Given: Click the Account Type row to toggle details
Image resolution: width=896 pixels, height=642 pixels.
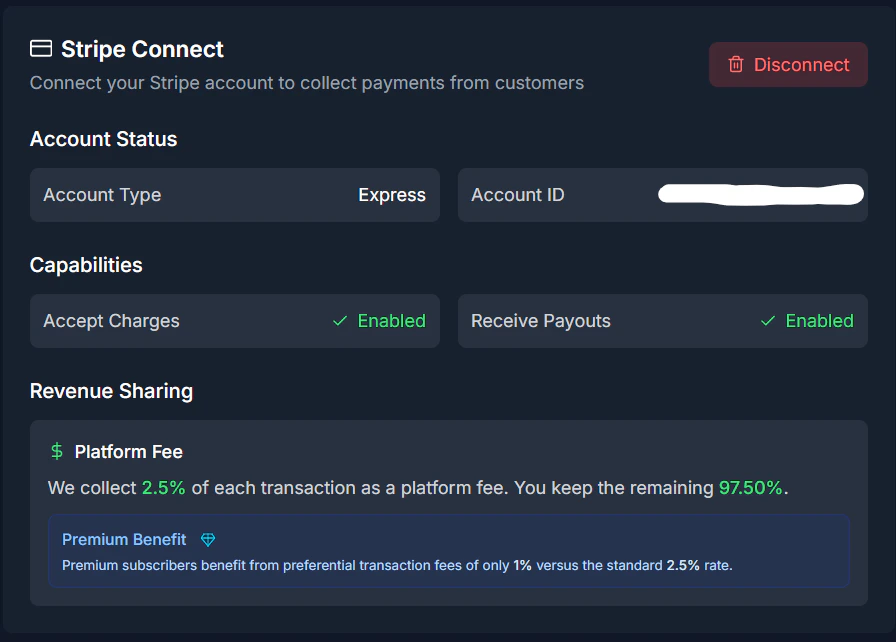Looking at the screenshot, I should point(235,195).
